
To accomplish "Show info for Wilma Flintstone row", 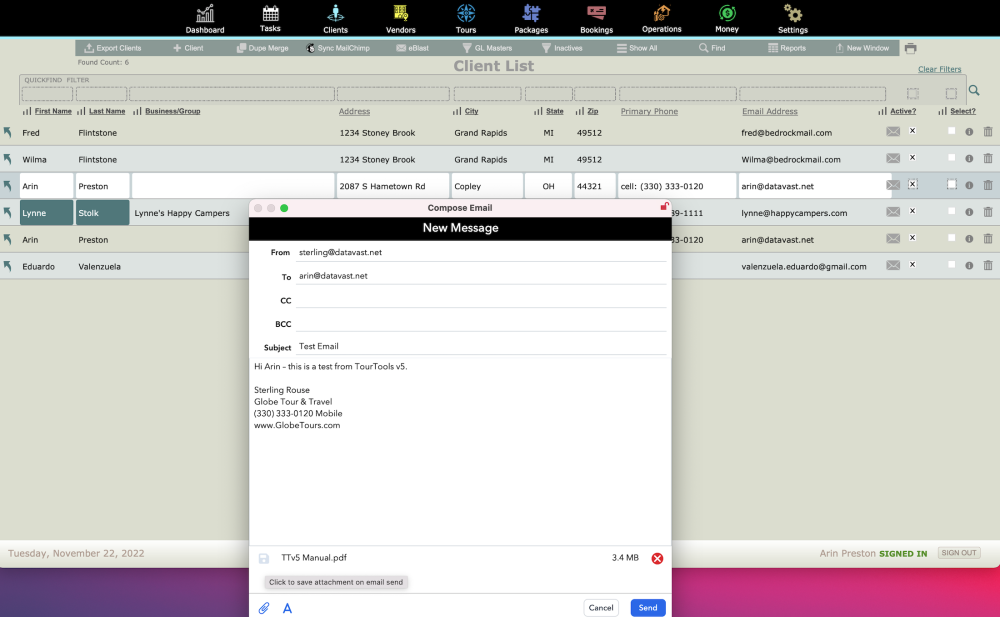I will [969, 158].
